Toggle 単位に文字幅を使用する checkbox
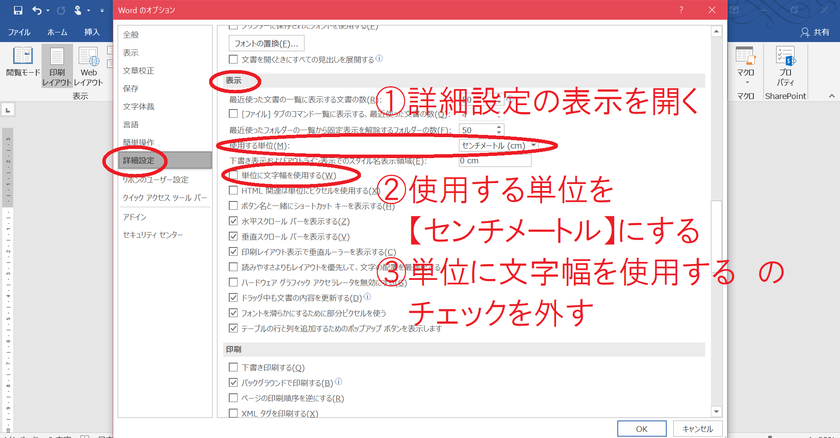 coord(233,175)
